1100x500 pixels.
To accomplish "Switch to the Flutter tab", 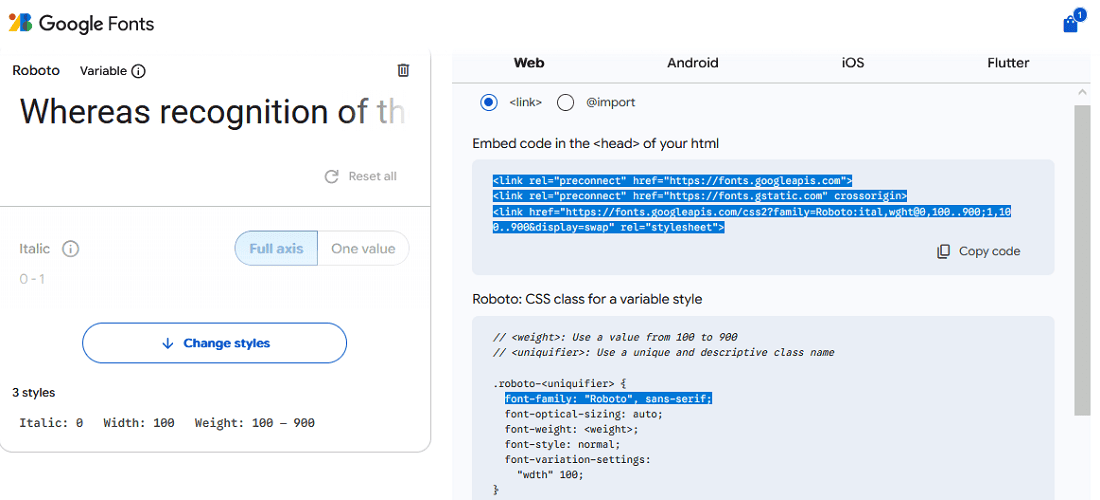I will point(1008,63).
